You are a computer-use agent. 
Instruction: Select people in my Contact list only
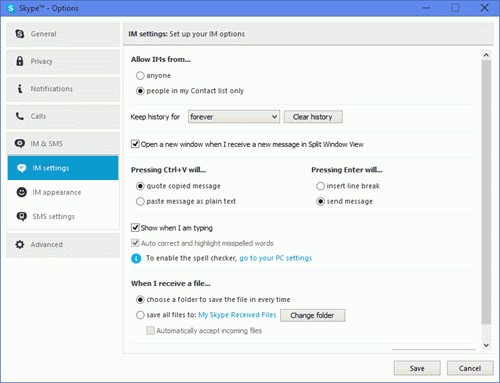pyautogui.click(x=140, y=91)
